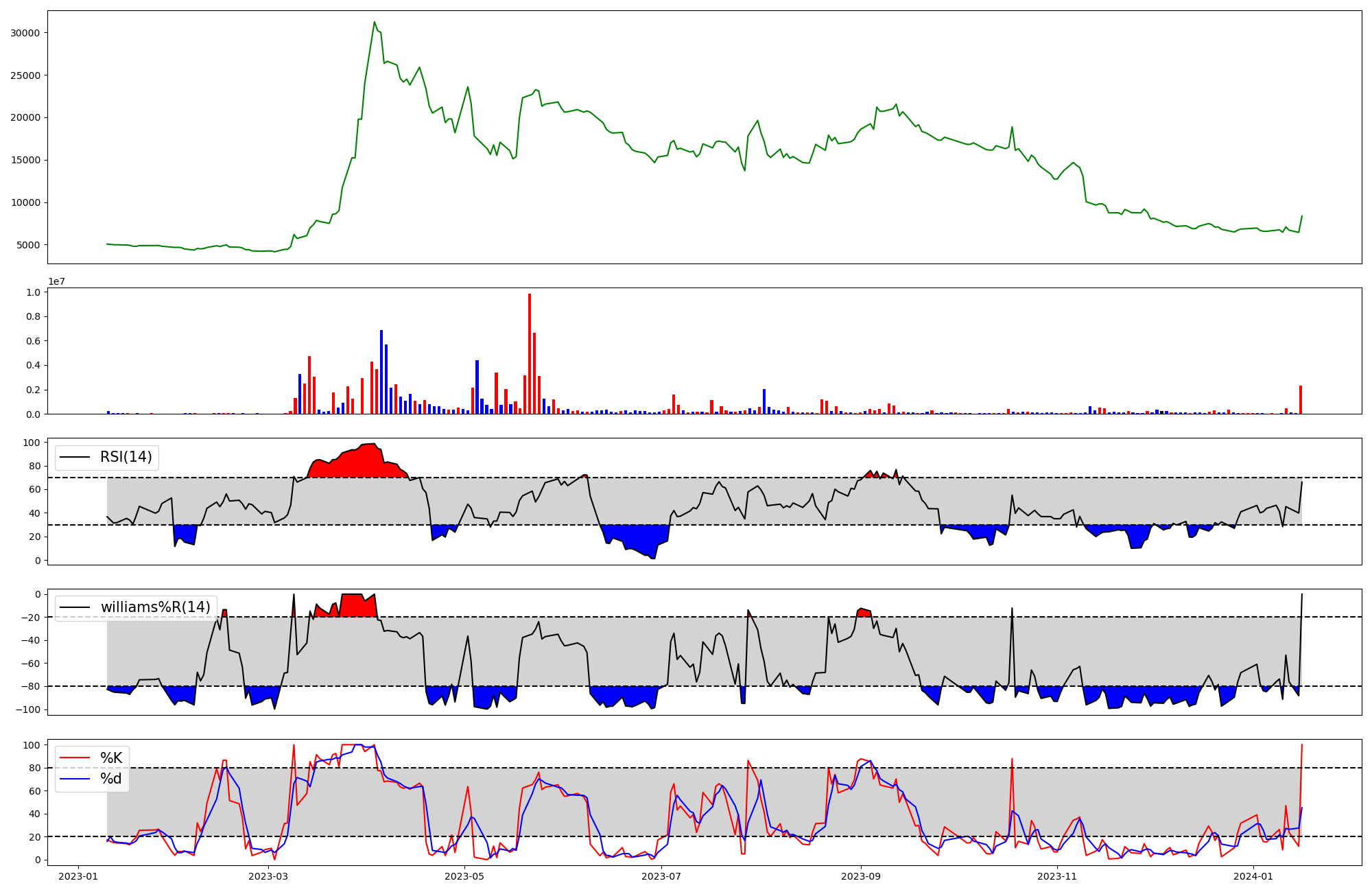Click the last red volume bar at right
The width and height of the screenshot is (1372, 892).
(x=1300, y=400)
